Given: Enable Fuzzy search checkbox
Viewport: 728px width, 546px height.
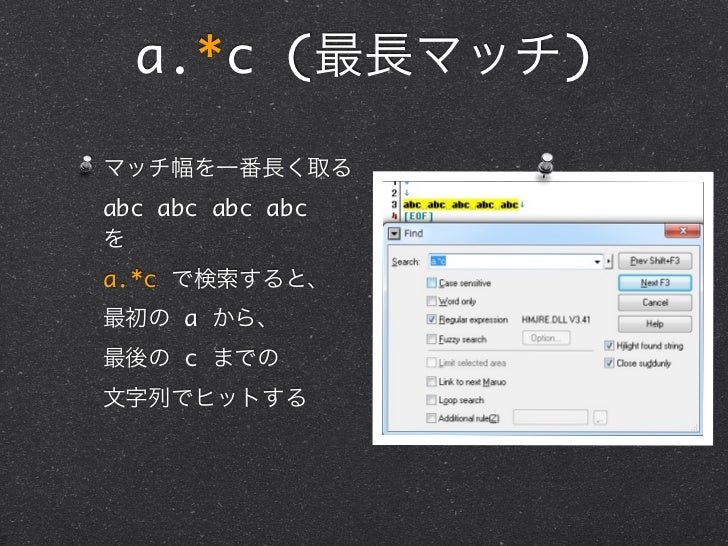Looking at the screenshot, I should pyautogui.click(x=432, y=339).
